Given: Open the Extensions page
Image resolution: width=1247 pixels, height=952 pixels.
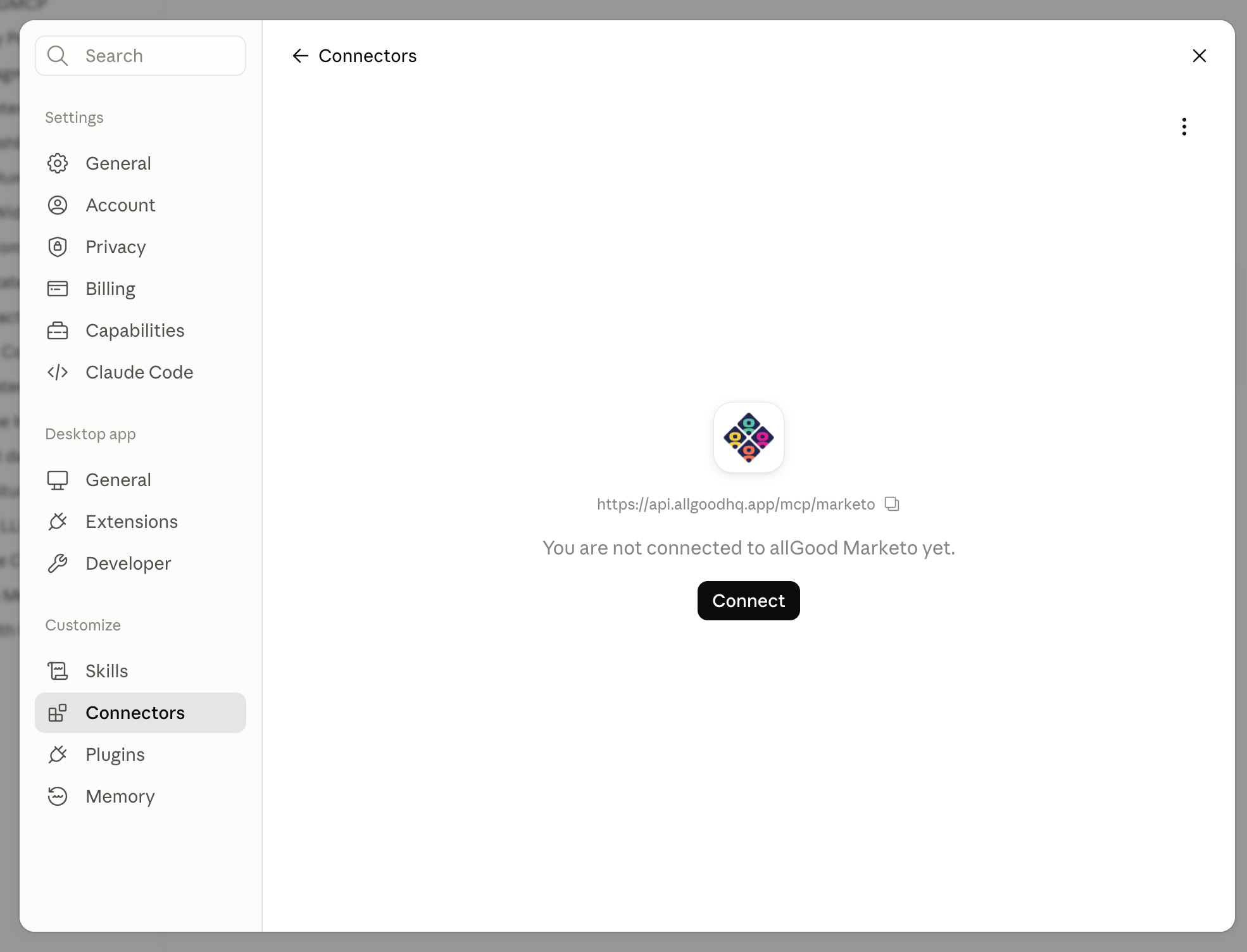Looking at the screenshot, I should [x=141, y=522].
